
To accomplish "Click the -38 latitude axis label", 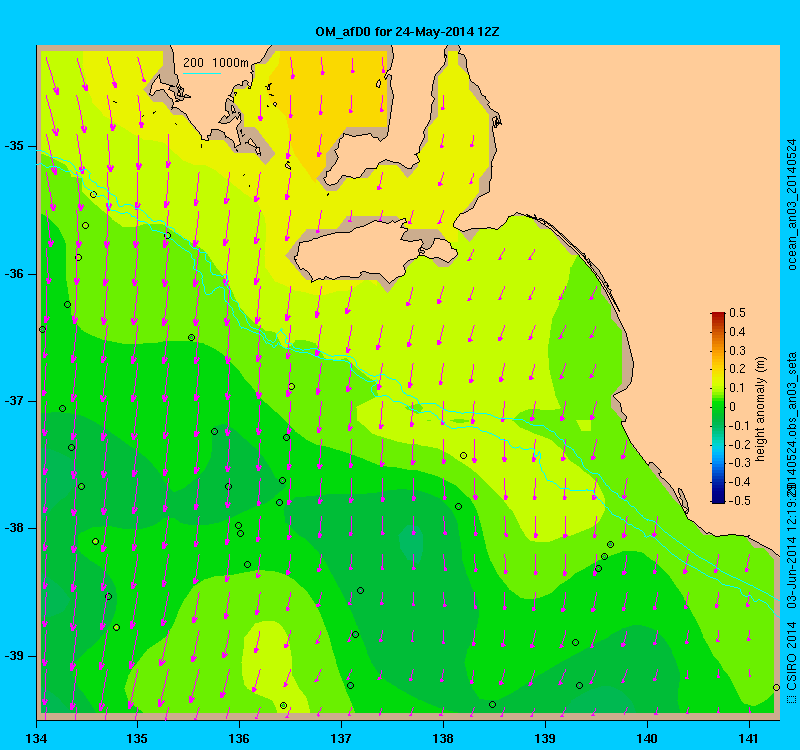I will pos(14,529).
